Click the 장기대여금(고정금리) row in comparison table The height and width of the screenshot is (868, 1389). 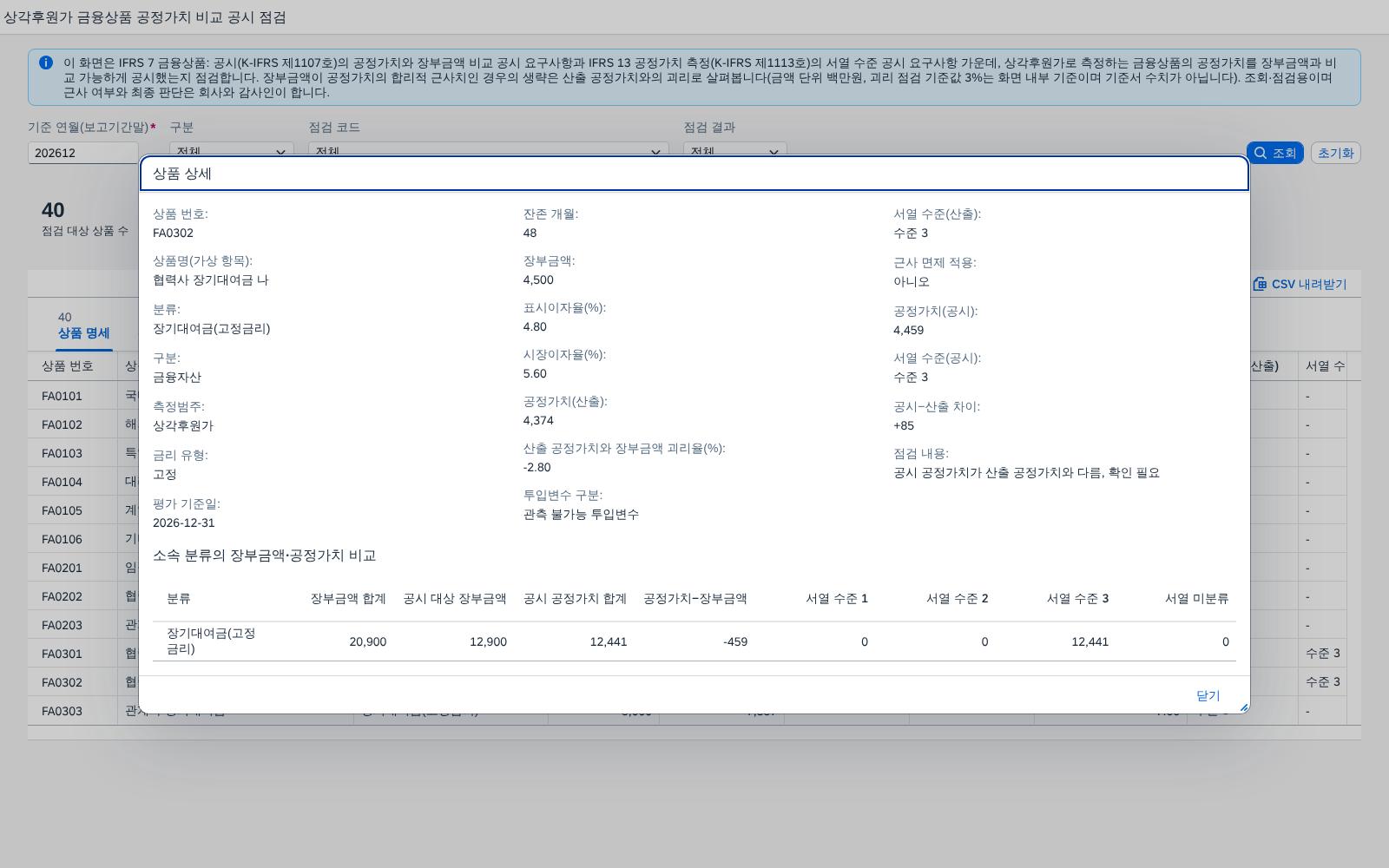pyautogui.click(x=694, y=641)
